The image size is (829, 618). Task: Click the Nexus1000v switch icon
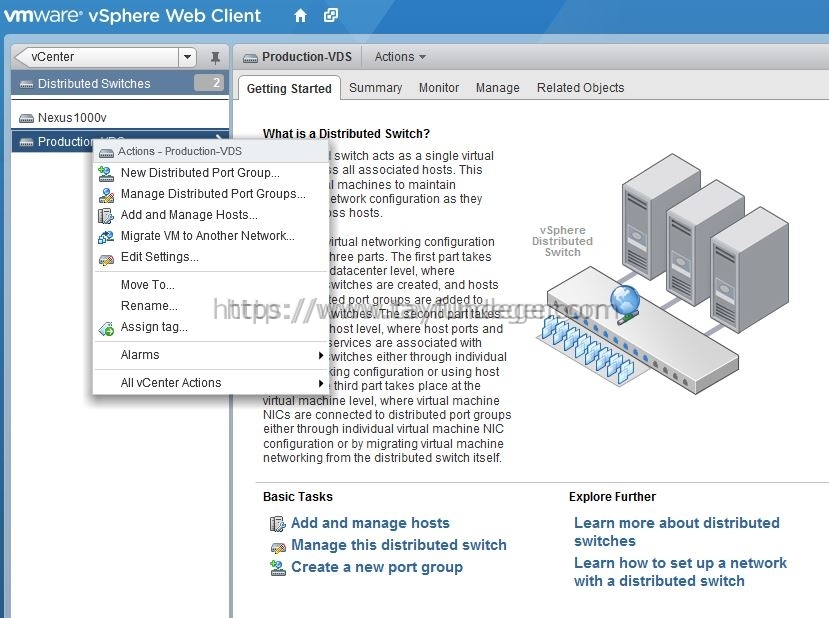point(26,118)
